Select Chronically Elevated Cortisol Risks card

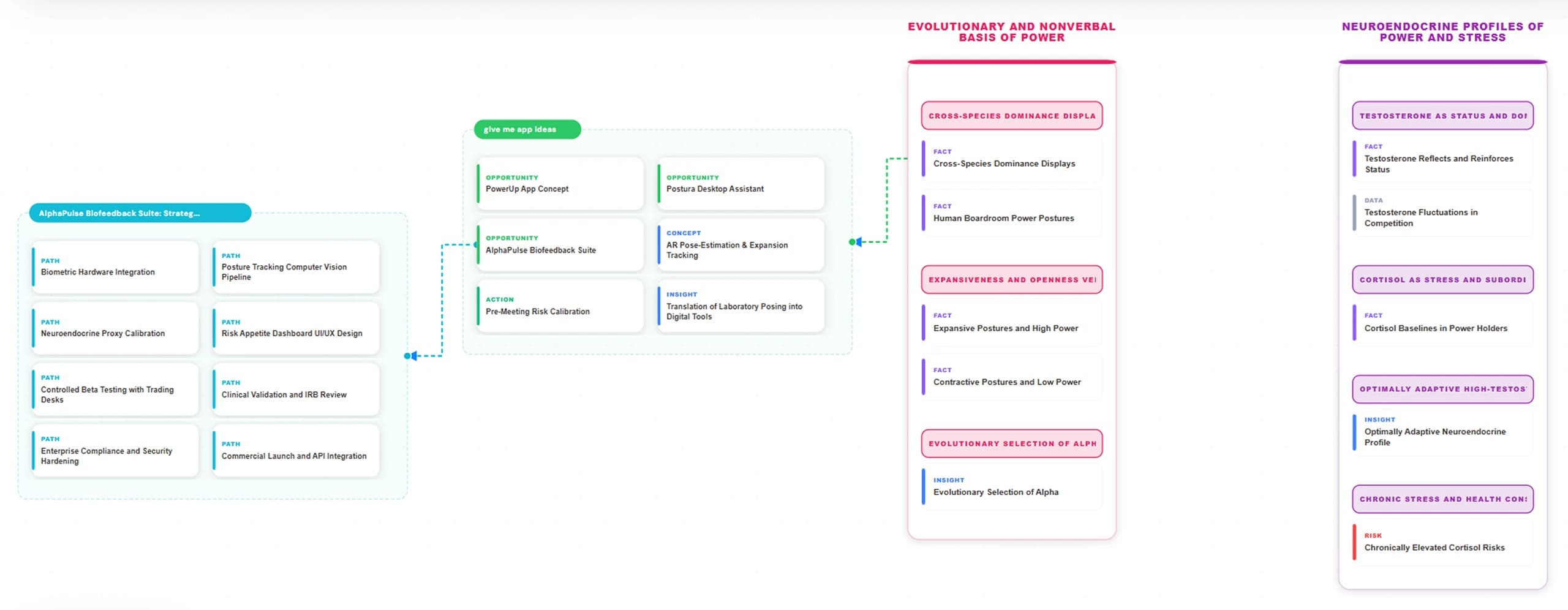(1443, 542)
